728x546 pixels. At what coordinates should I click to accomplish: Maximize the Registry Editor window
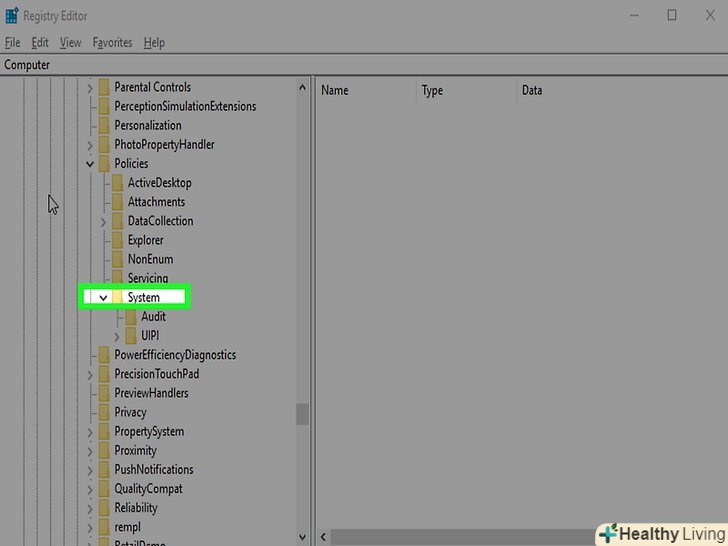(672, 15)
